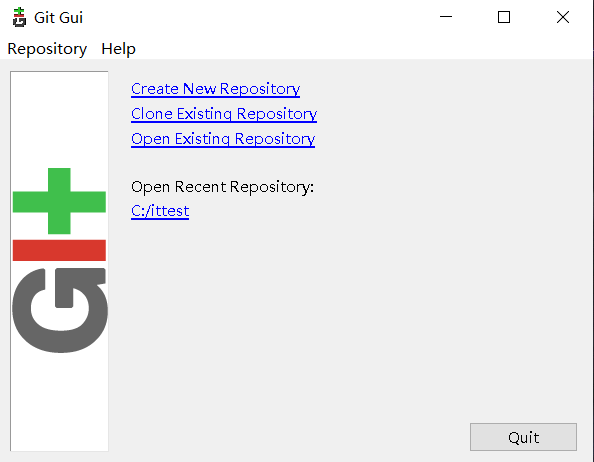Screen dimensions: 594x462
Task: Open the Help menu
Action: pos(118,49)
